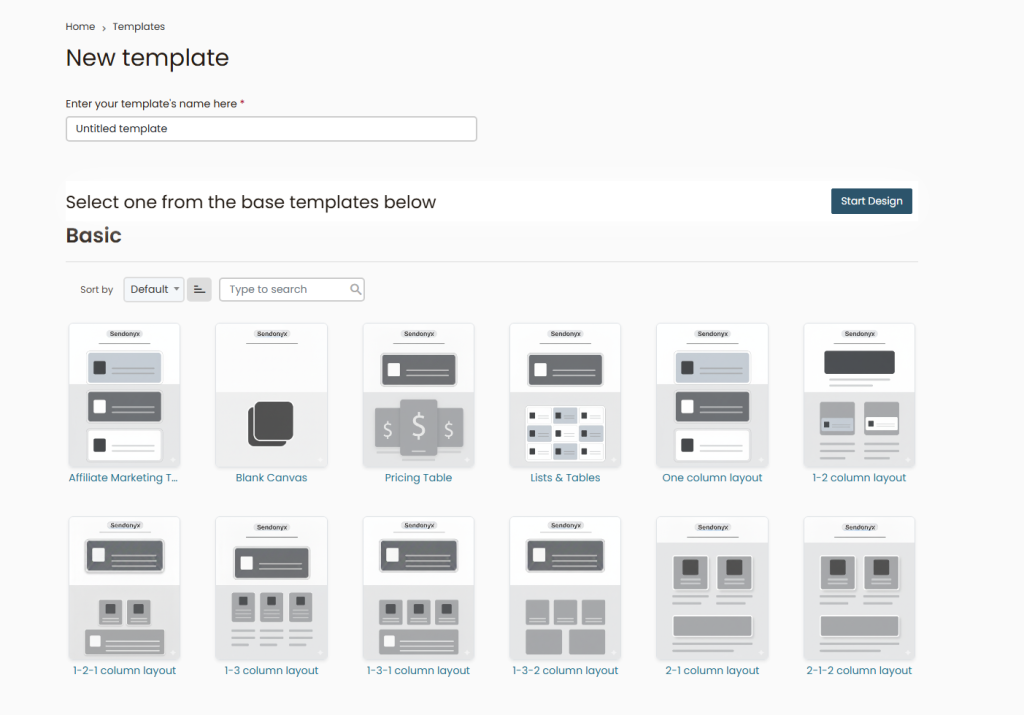This screenshot has width=1024, height=715.
Task: Select the One column layout thumbnail
Action: tap(712, 395)
